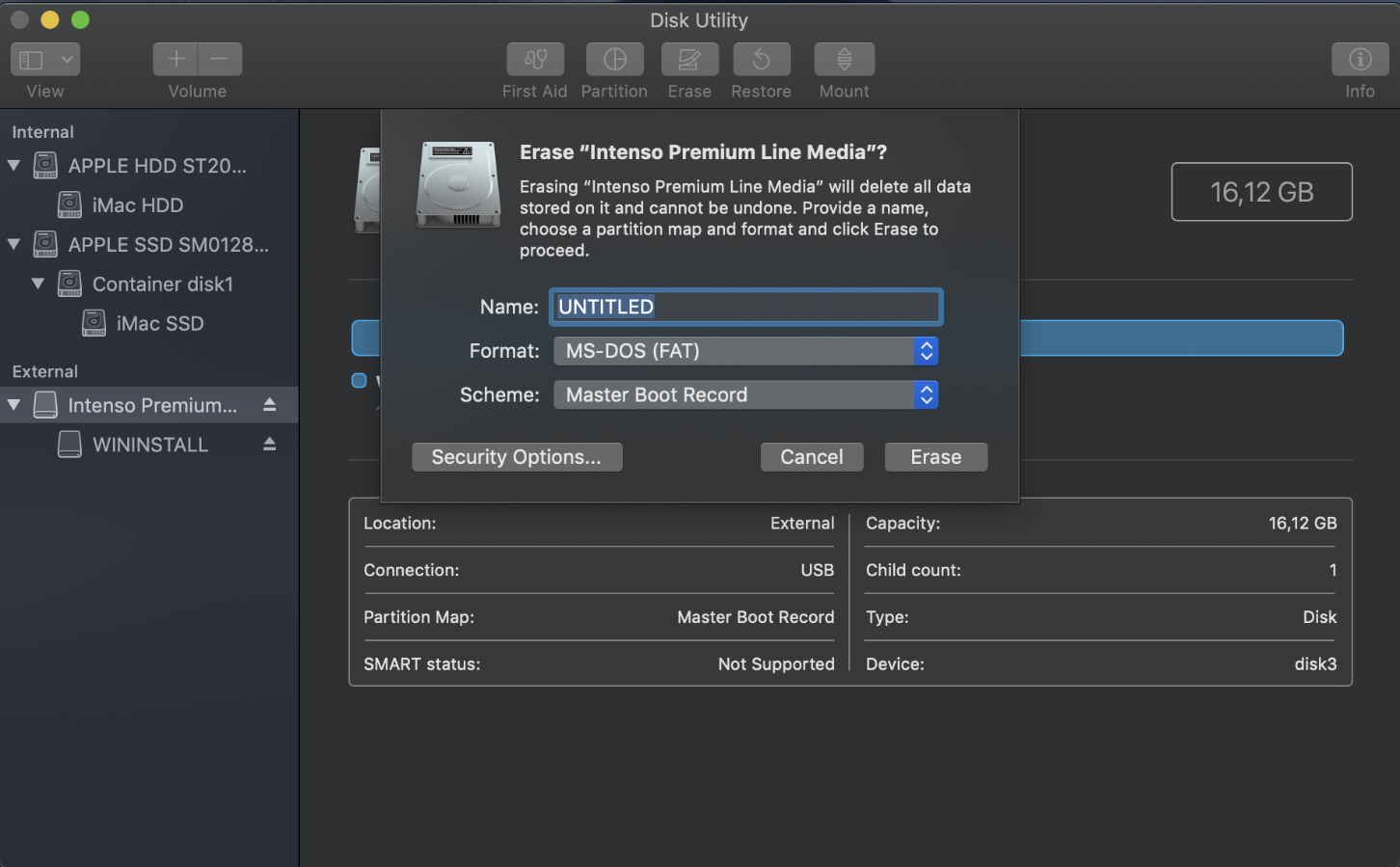Click the Erase toolbar icon
This screenshot has width=1400, height=867.
click(x=689, y=60)
